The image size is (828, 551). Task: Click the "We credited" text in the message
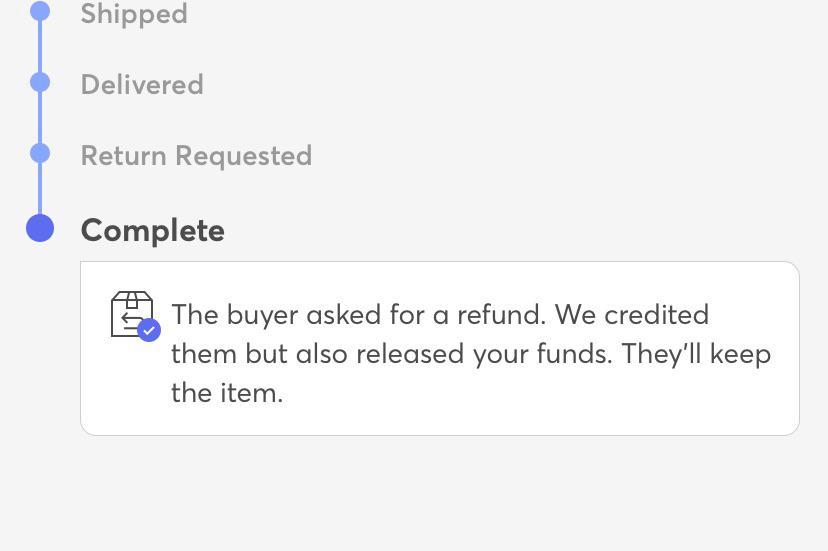pos(632,315)
